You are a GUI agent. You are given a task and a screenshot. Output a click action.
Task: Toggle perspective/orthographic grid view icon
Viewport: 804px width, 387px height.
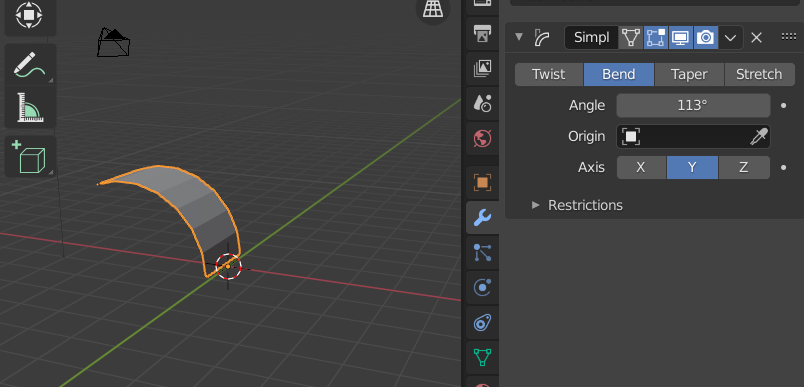[x=433, y=9]
